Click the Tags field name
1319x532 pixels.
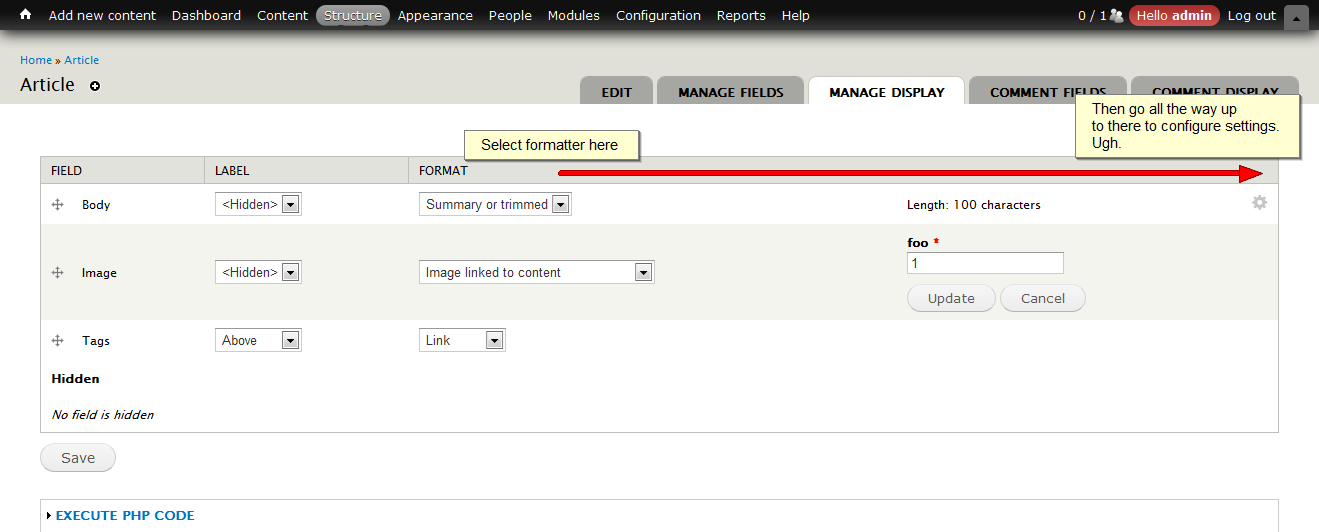pyautogui.click(x=96, y=341)
